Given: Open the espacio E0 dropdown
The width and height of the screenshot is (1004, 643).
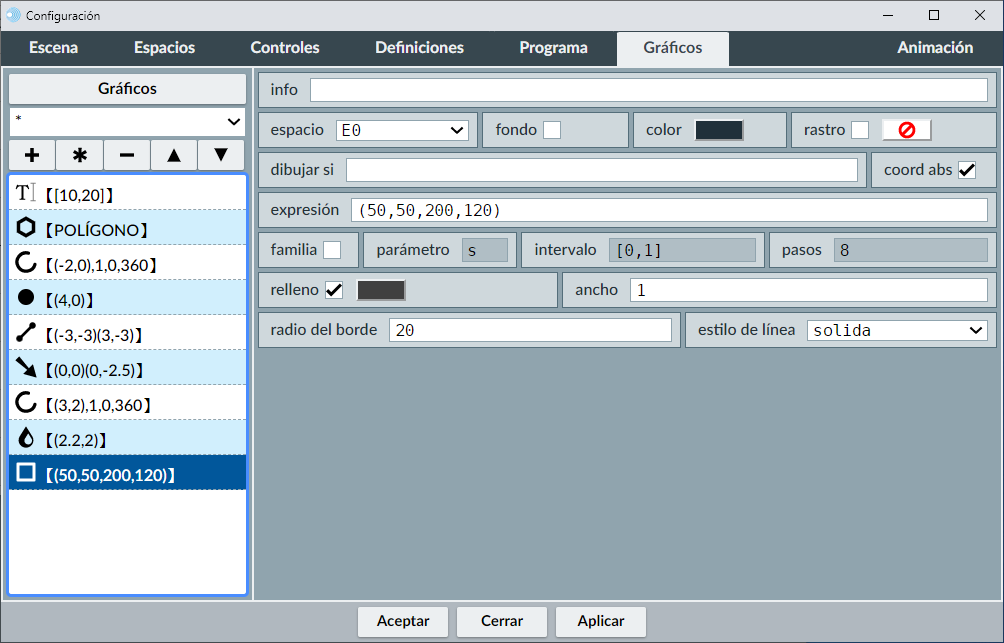Looking at the screenshot, I should 402,130.
